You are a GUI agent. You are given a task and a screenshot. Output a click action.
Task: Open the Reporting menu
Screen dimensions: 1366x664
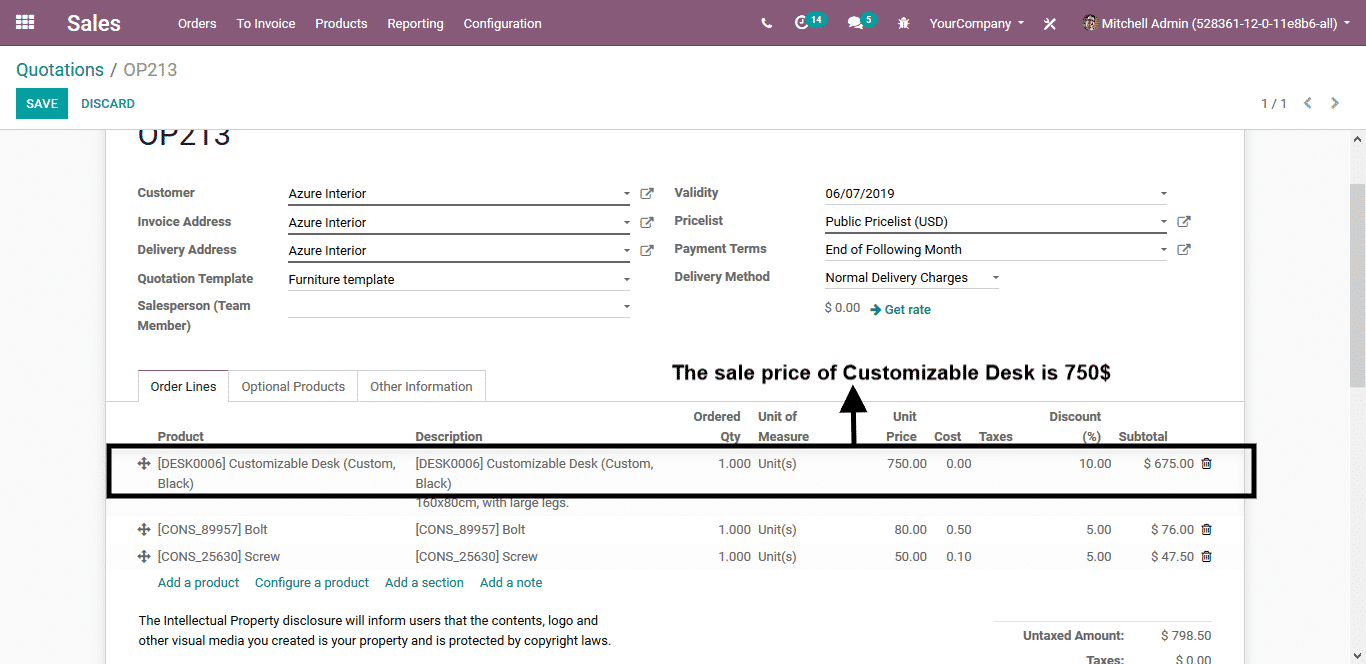415,23
